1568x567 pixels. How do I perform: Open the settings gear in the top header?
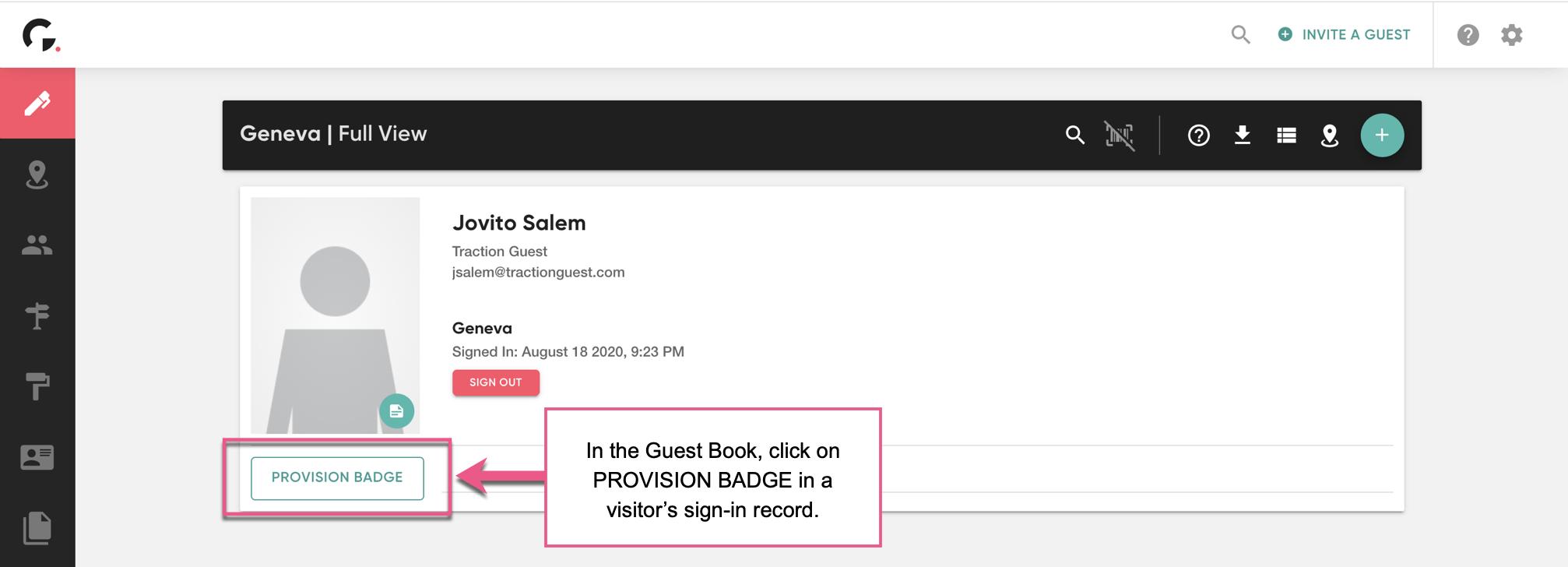click(1511, 34)
